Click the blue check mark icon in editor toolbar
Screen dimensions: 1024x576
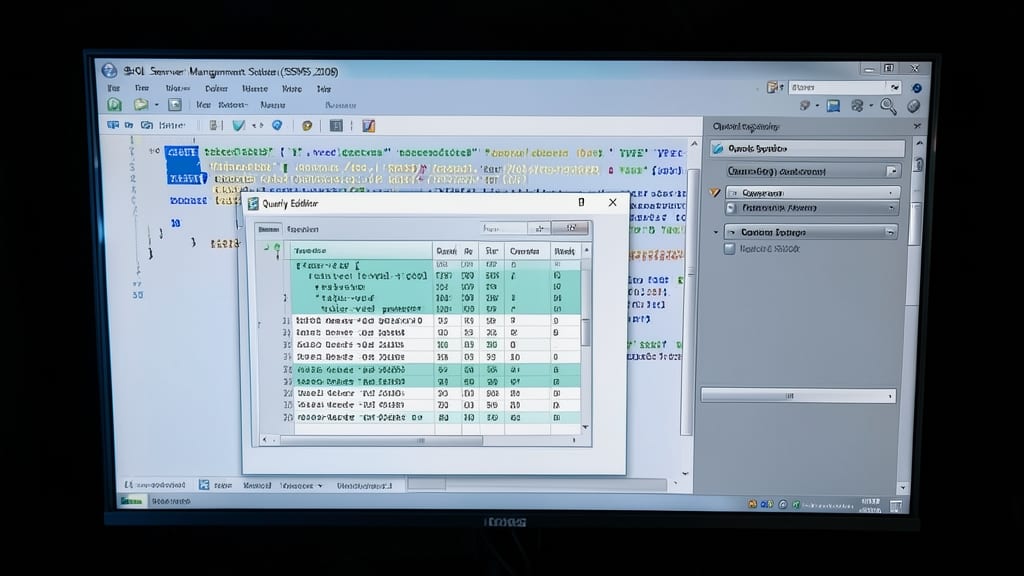(x=238, y=125)
